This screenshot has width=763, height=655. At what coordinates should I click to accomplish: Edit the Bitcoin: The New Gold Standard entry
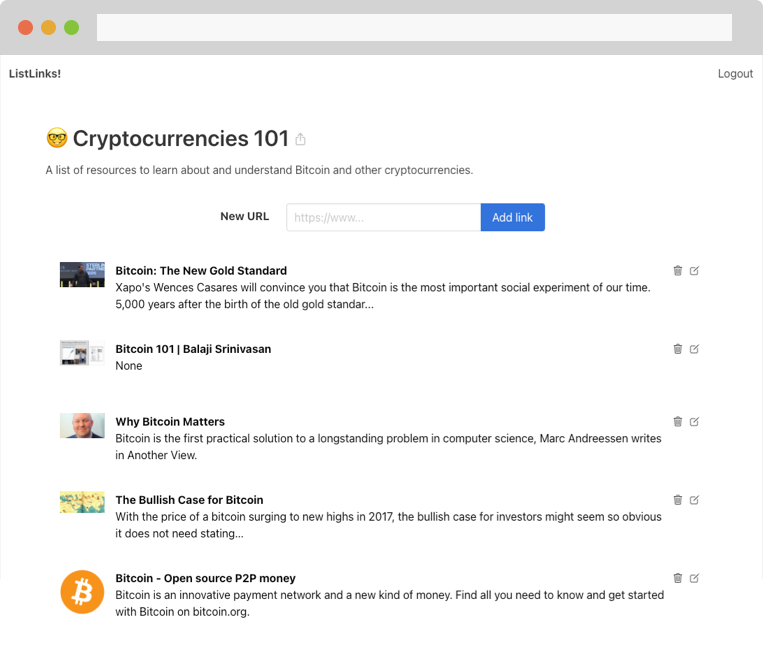point(695,270)
